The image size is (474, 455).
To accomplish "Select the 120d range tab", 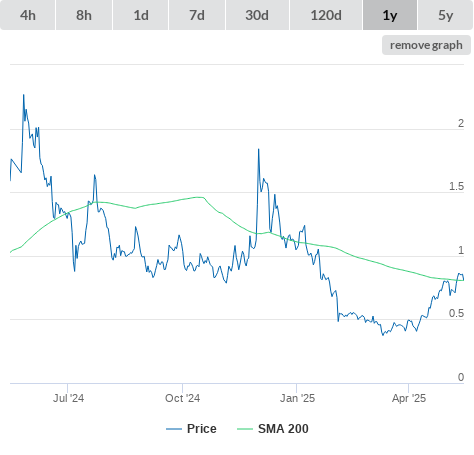I will point(326,15).
